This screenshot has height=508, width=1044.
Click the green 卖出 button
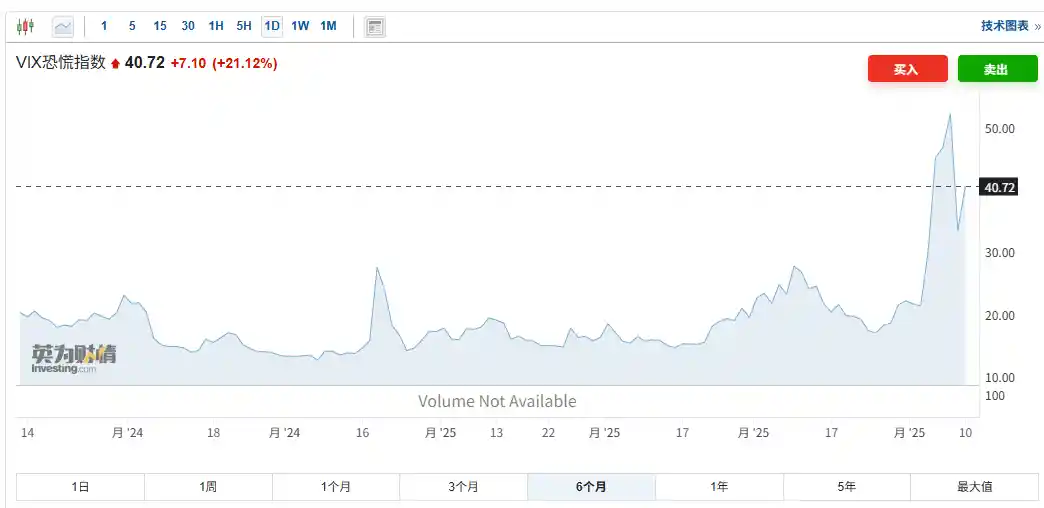click(997, 69)
